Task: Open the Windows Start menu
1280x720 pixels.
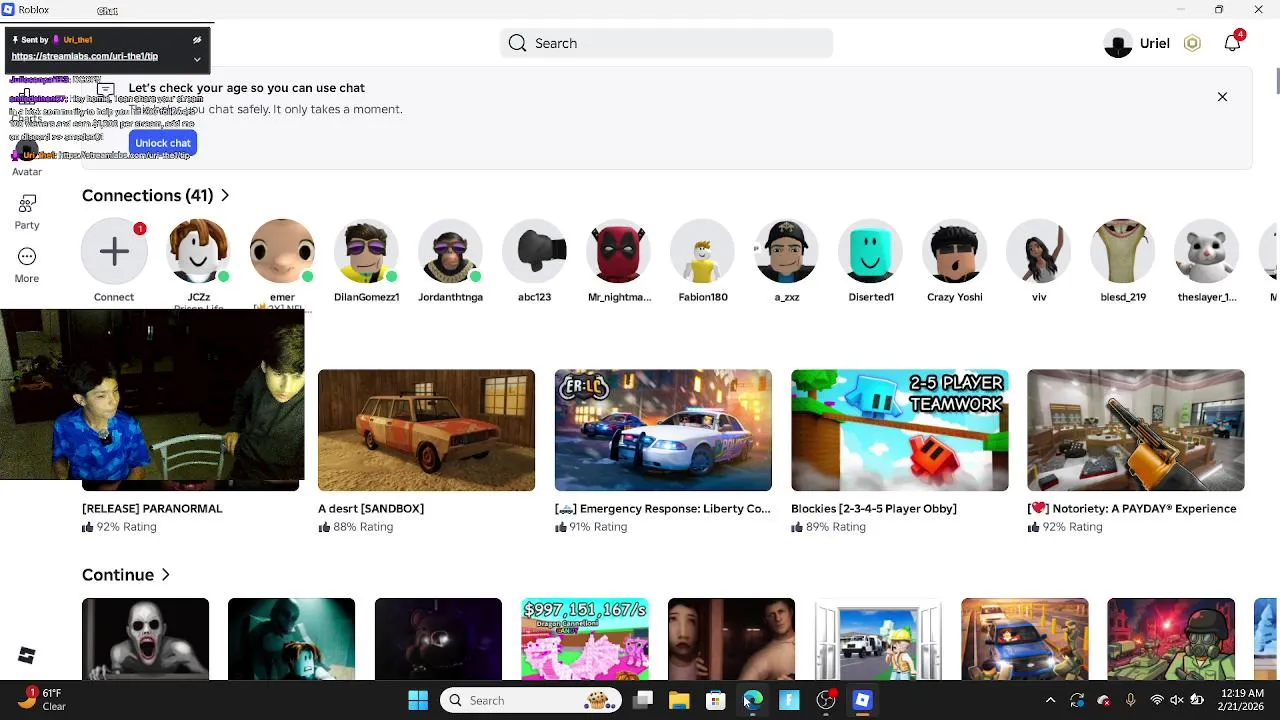Action: [418, 700]
